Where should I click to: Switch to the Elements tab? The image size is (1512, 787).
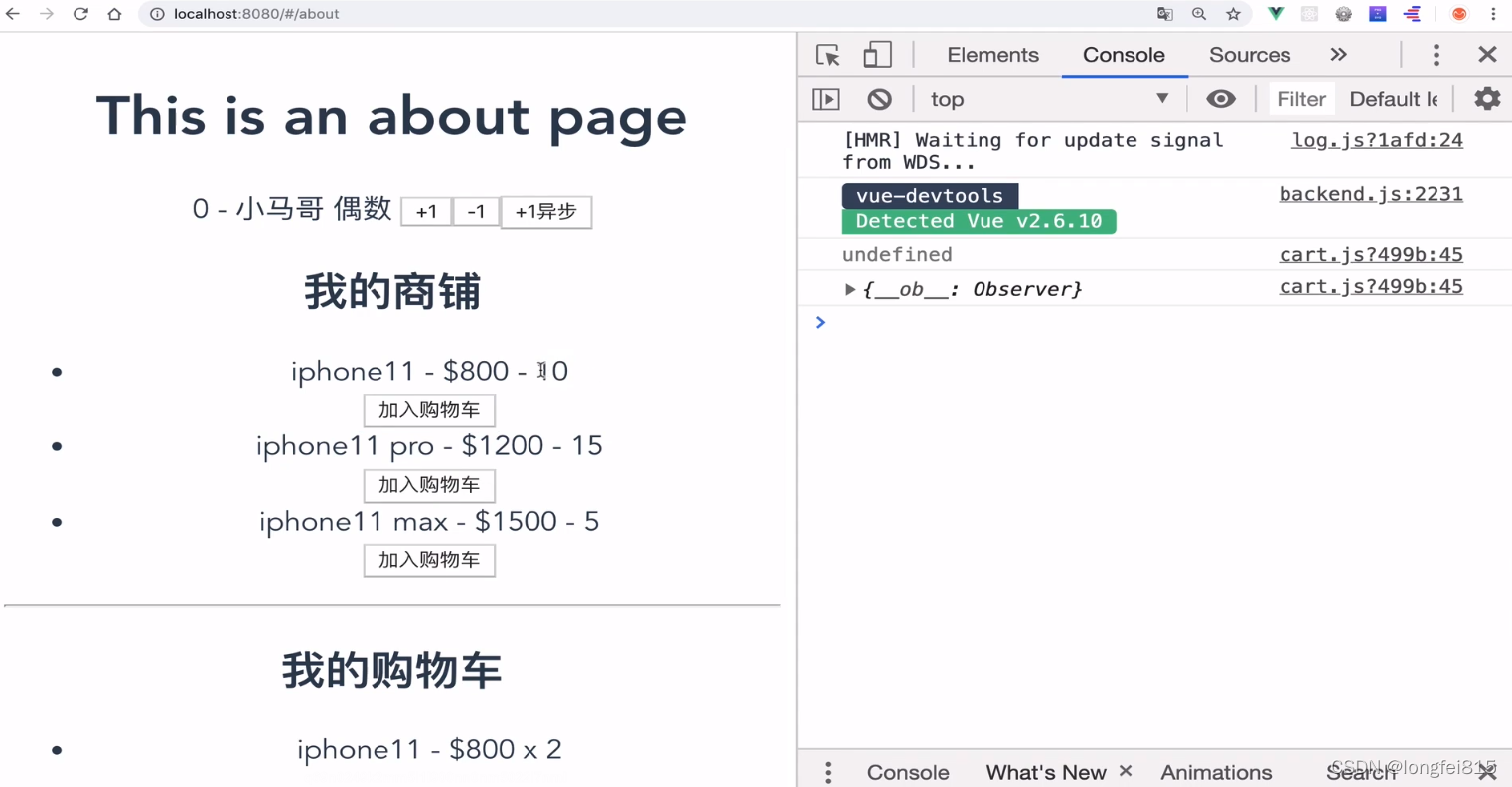(x=992, y=55)
